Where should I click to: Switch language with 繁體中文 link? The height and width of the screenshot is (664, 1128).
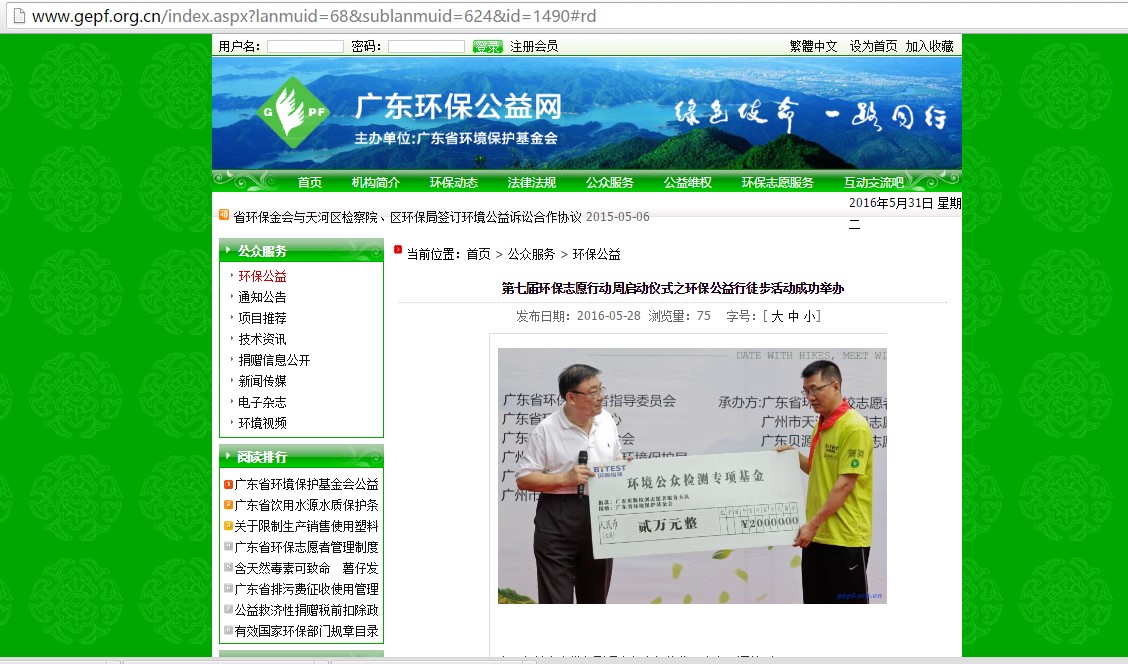814,46
